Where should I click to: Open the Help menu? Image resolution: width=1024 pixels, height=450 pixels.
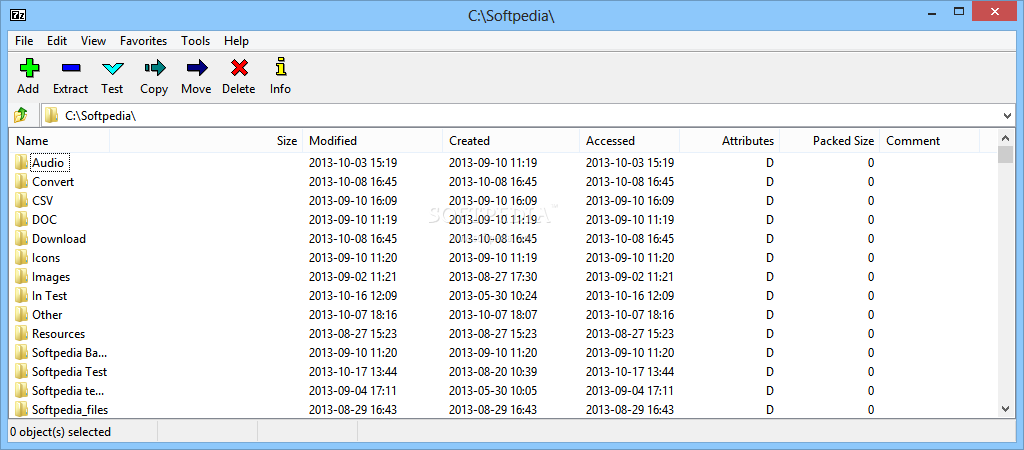(x=236, y=40)
